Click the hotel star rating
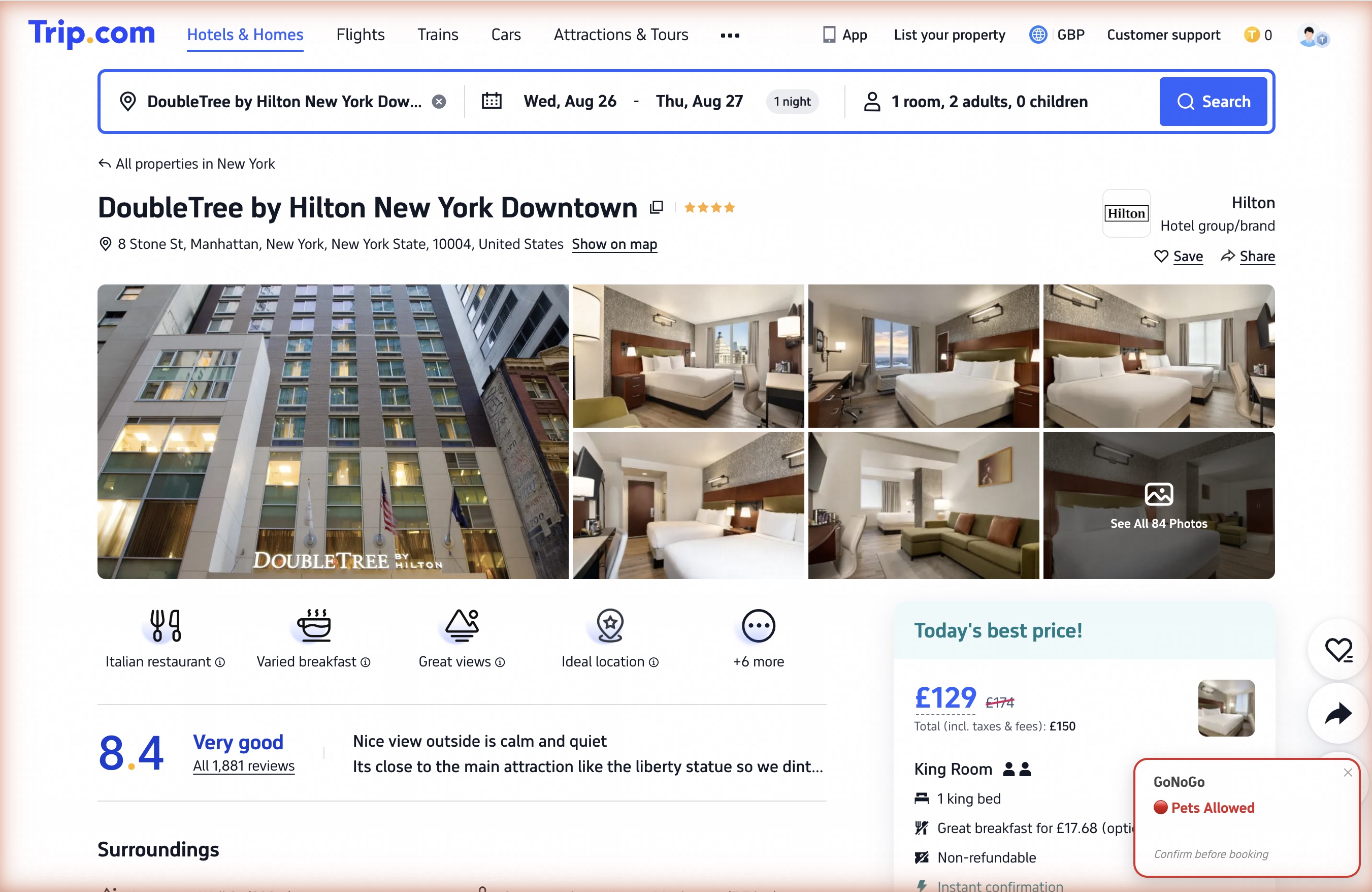This screenshot has height=892, width=1372. click(709, 208)
